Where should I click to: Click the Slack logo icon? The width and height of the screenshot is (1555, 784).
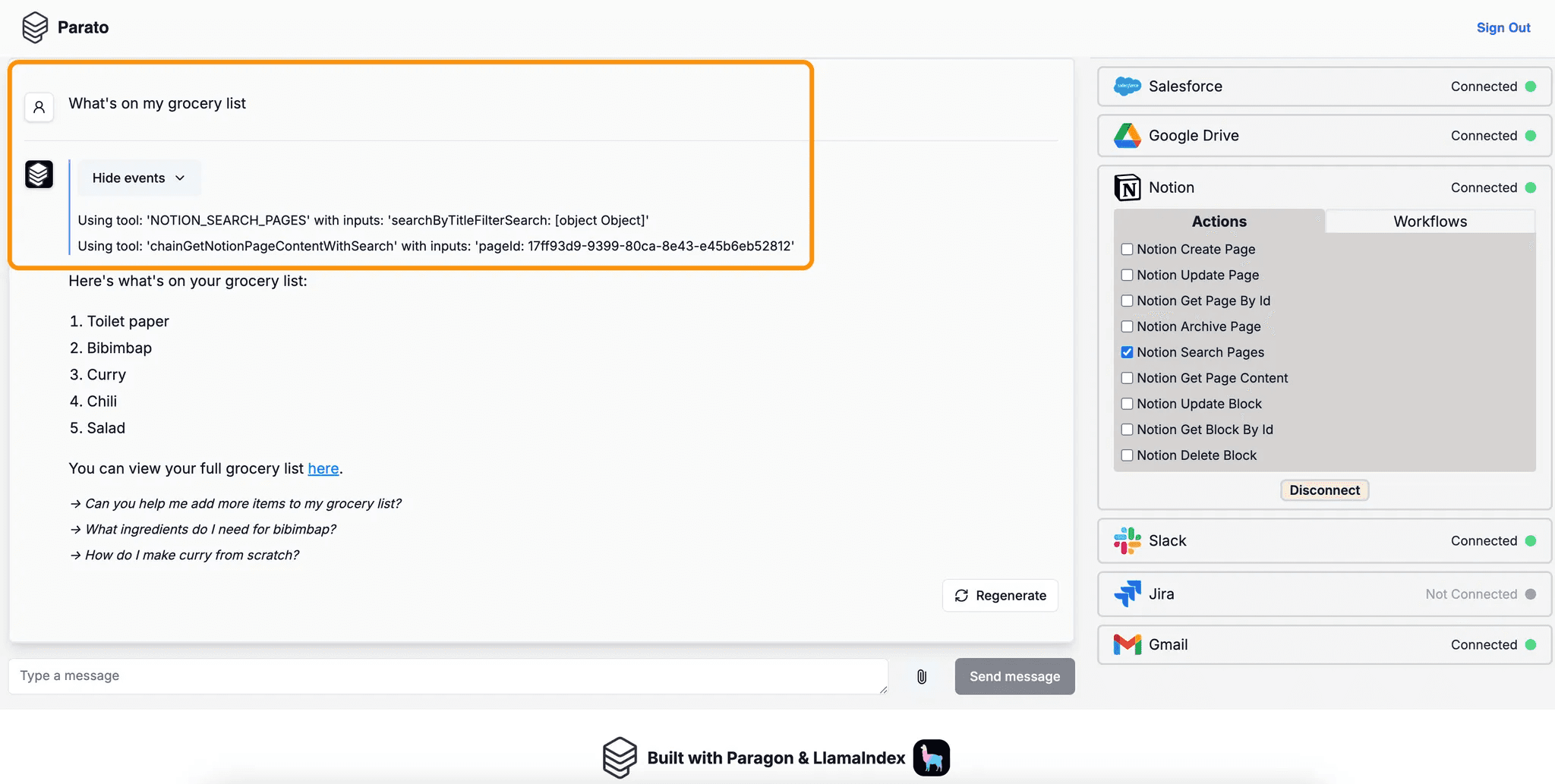[x=1127, y=541]
